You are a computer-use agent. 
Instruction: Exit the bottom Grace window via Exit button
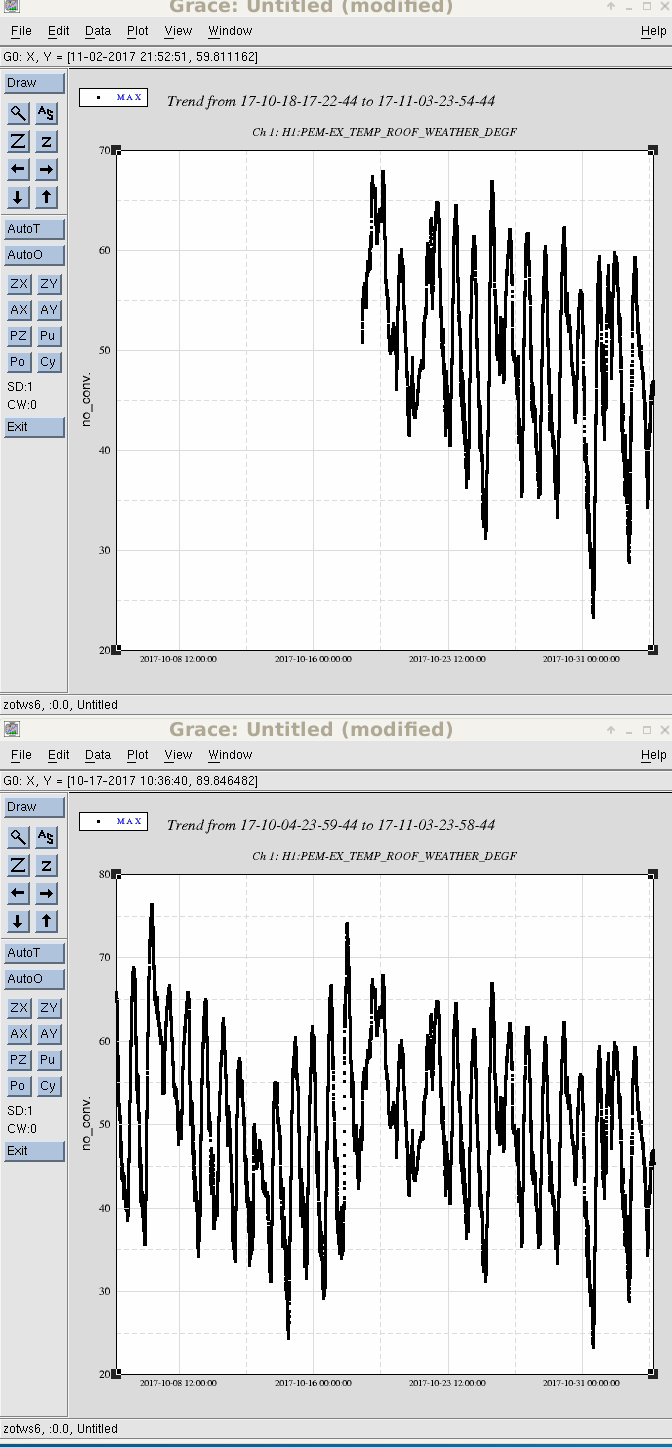click(x=34, y=1151)
